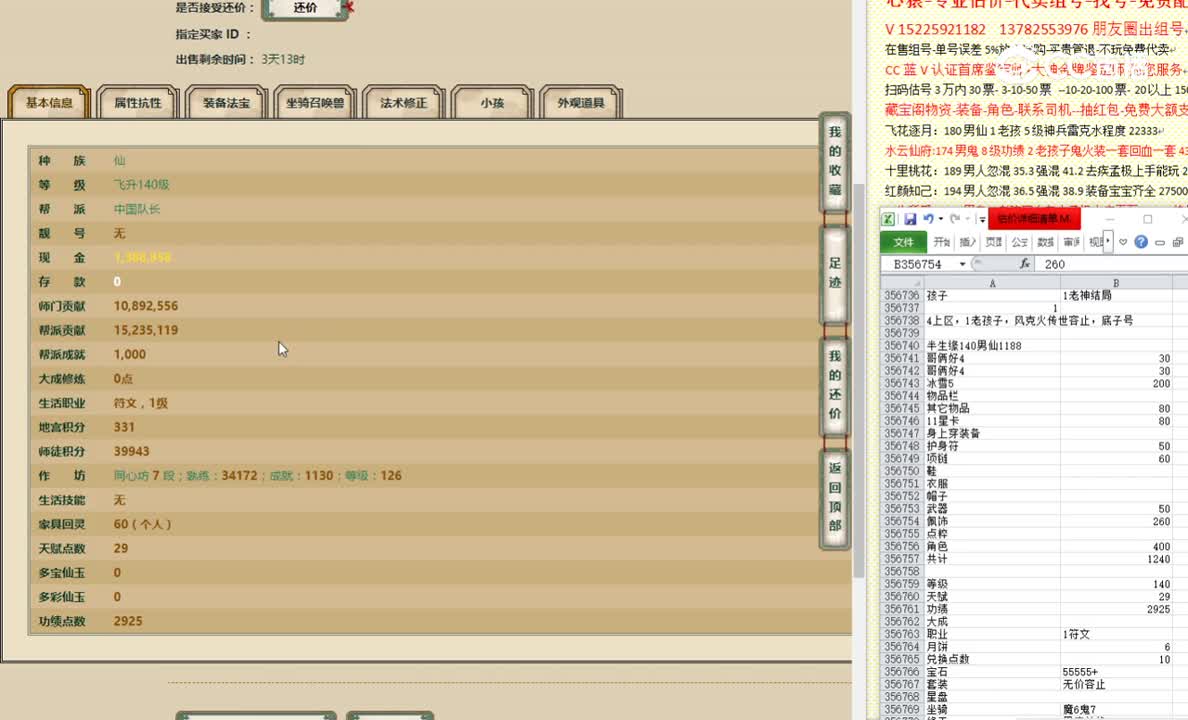1188x720 pixels.
Task: Click the blue Help question mark icon
Action: (x=1142, y=241)
